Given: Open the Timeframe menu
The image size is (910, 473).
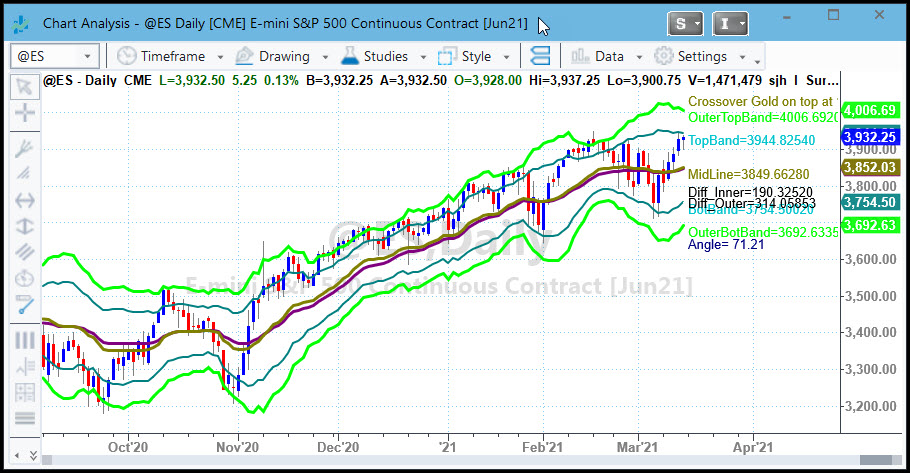Looking at the screenshot, I should 172,56.
